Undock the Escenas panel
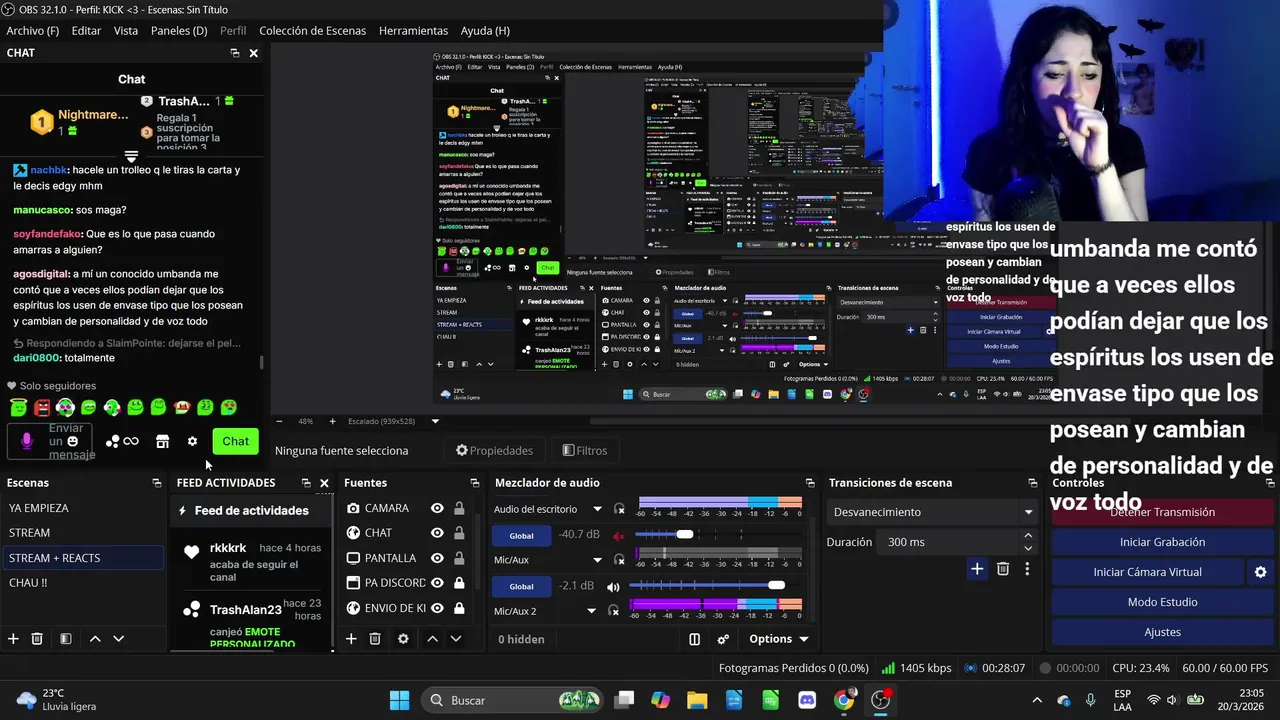Image resolution: width=1280 pixels, height=720 pixels. coord(156,483)
